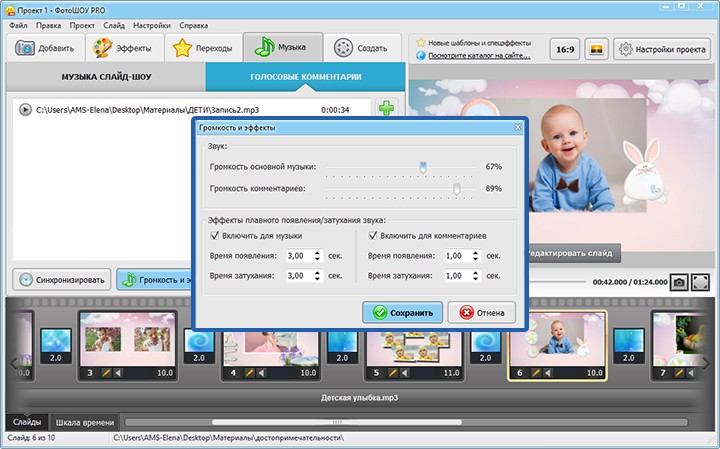Screen dimensions: 720x449
Task: Take a snapshot with the camera icon
Action: pos(679,282)
